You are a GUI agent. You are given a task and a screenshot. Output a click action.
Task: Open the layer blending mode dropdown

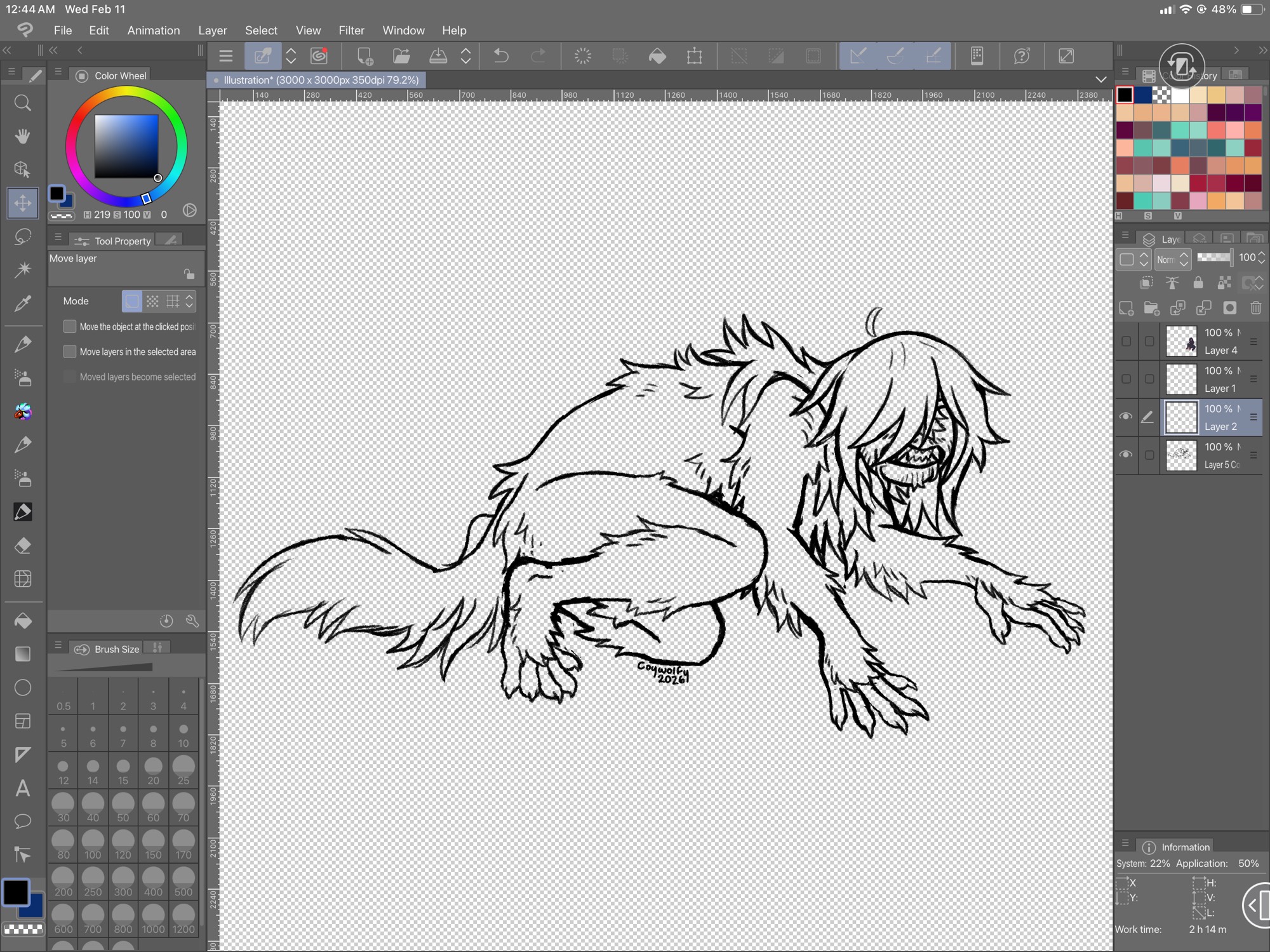(x=1172, y=259)
